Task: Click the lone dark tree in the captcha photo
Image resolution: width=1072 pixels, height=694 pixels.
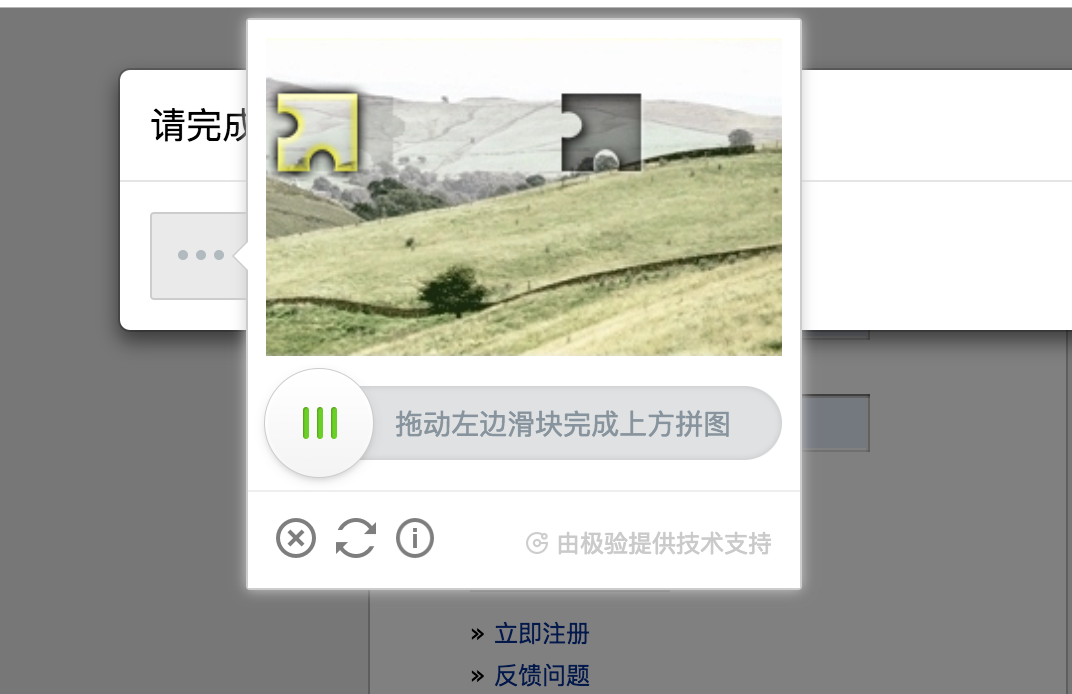Action: point(453,290)
